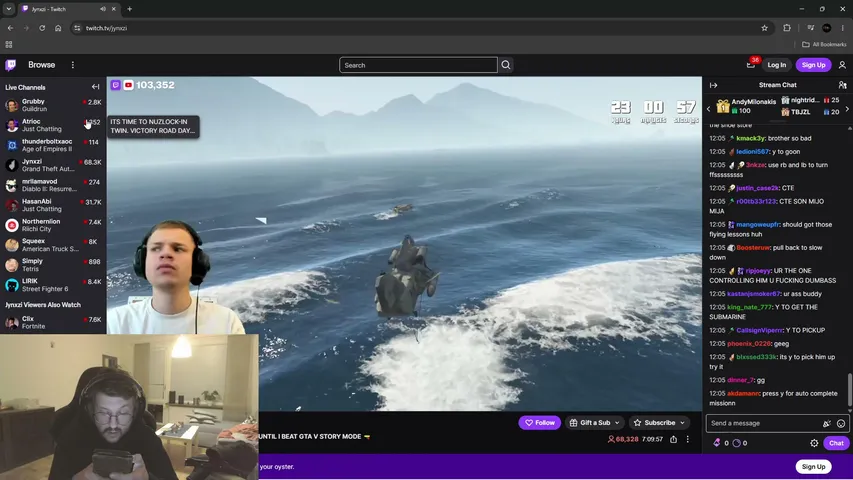The height and width of the screenshot is (480, 853).
Task: Open chat settings gear
Action: (x=814, y=443)
